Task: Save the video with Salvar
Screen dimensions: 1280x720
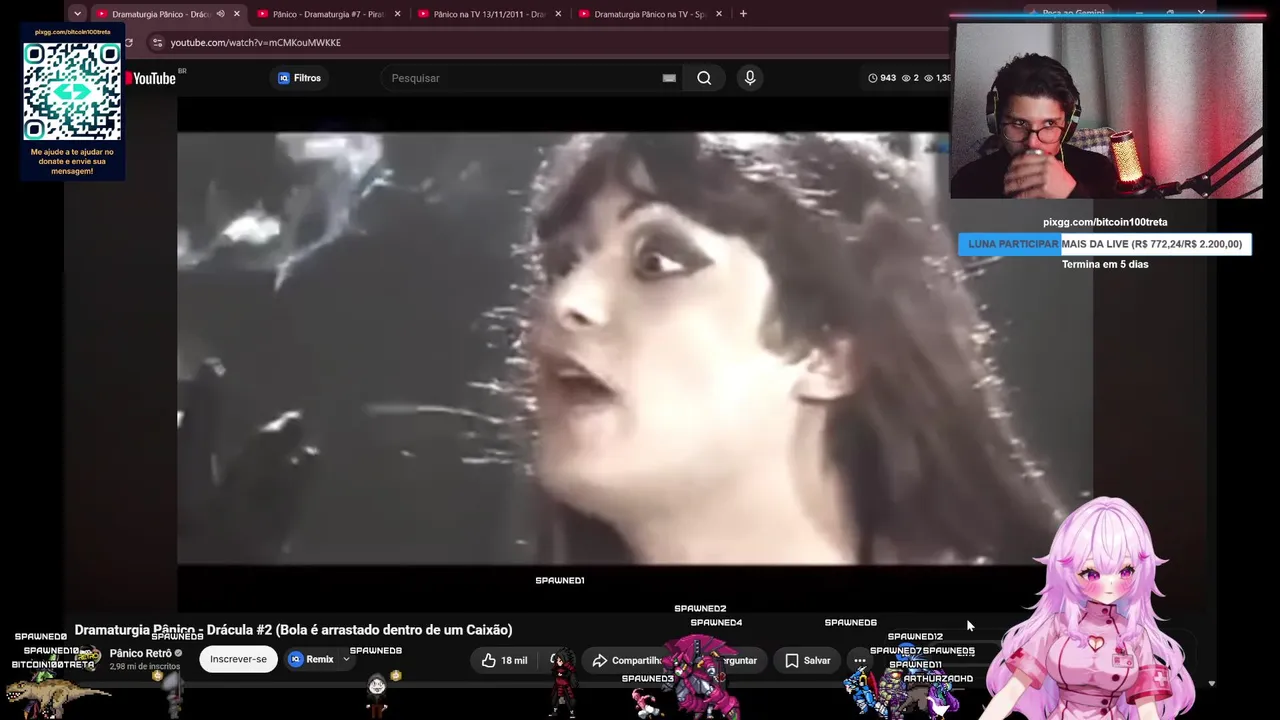Action: (808, 660)
